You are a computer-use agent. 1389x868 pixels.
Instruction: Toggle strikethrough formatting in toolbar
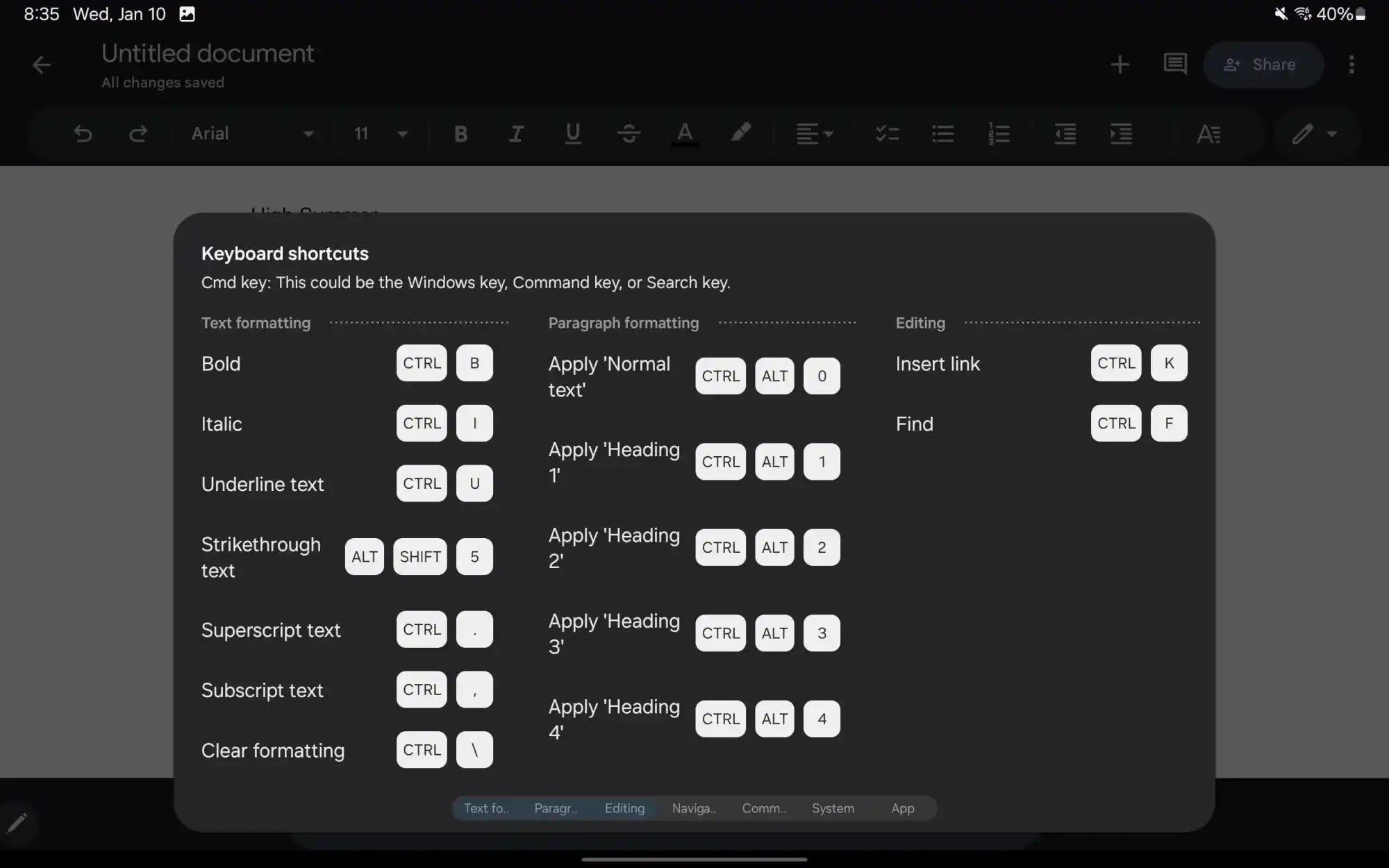coord(629,133)
